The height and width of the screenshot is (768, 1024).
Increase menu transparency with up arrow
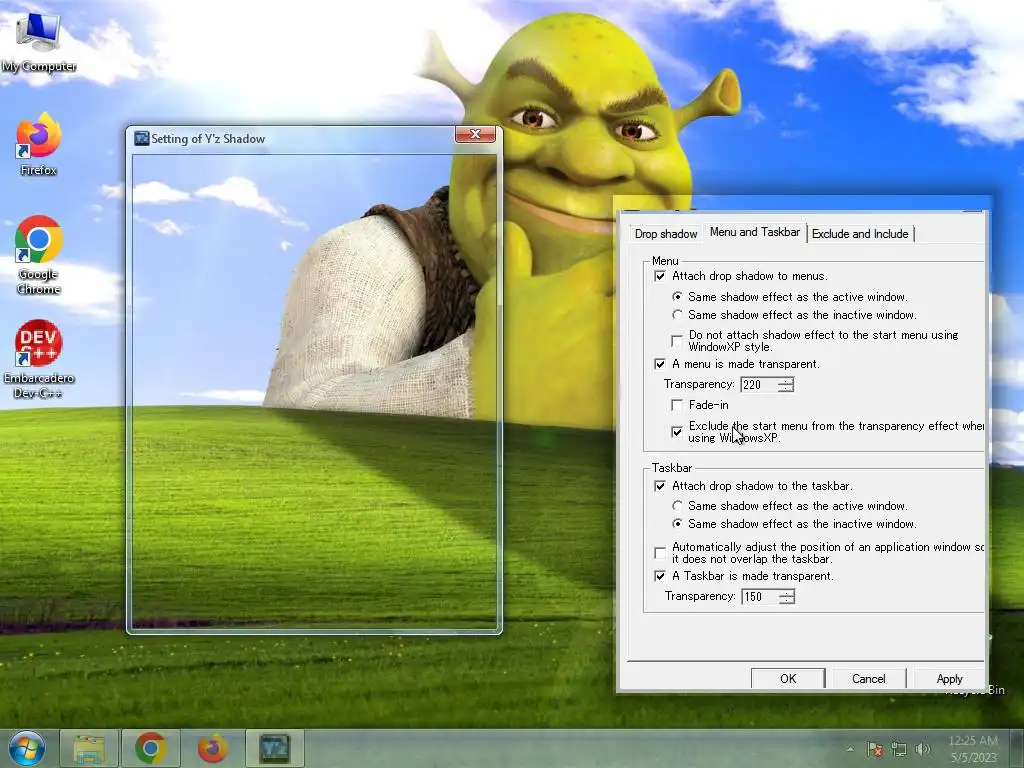(x=786, y=381)
